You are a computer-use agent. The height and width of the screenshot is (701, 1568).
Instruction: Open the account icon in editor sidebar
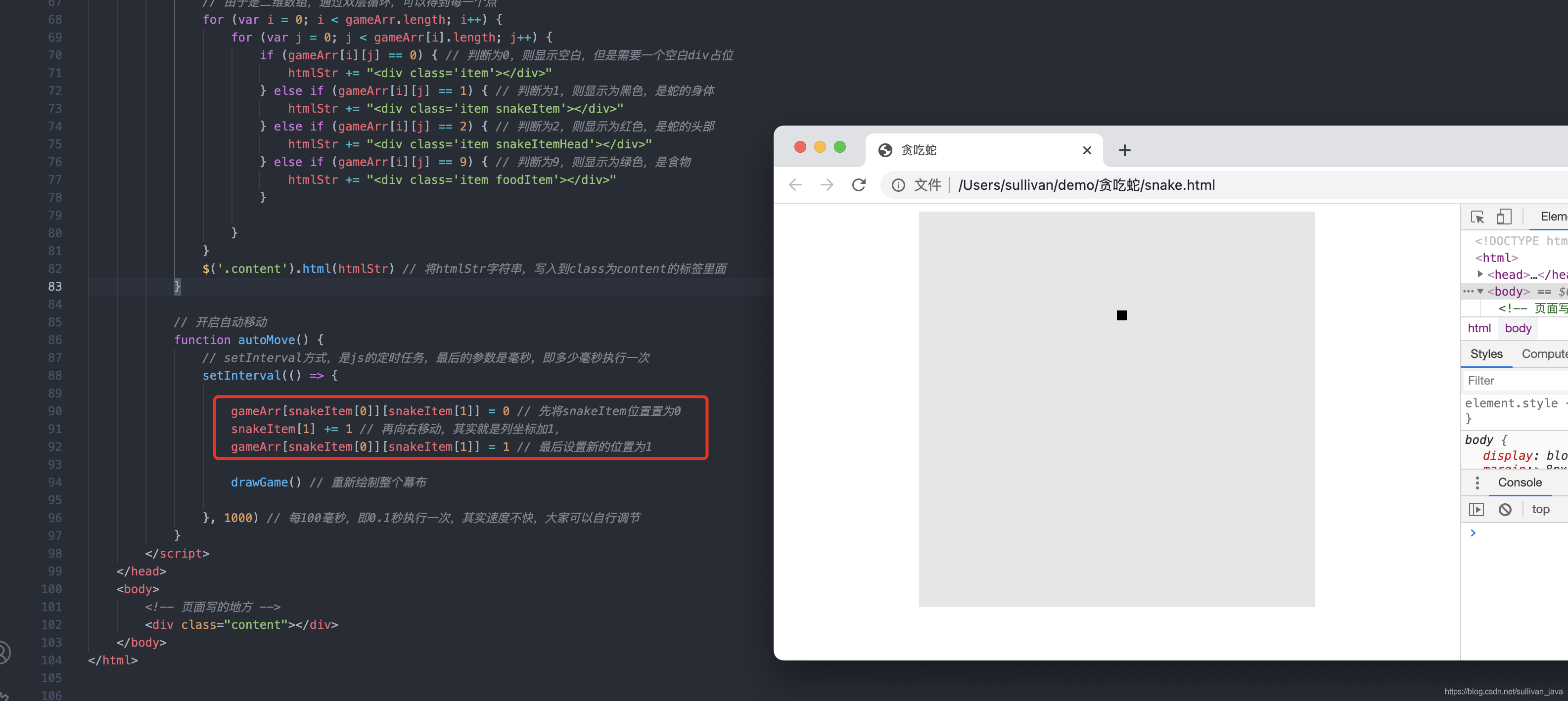3,653
